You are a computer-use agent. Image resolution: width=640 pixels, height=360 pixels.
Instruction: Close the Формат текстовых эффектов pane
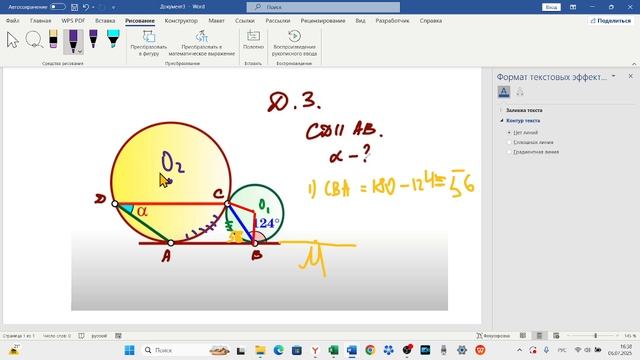coord(630,76)
